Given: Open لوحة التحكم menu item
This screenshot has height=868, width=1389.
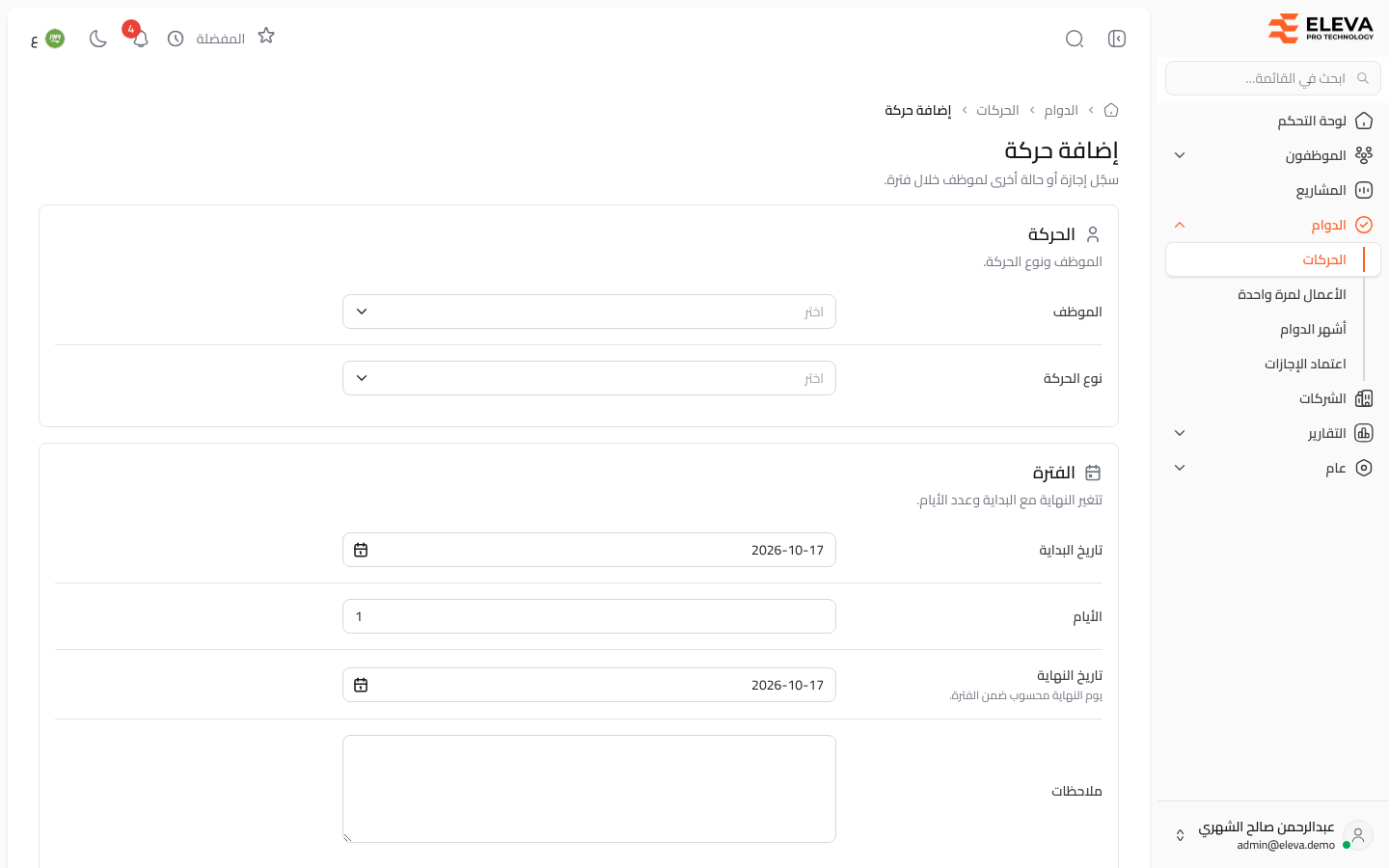Looking at the screenshot, I should click(1273, 121).
